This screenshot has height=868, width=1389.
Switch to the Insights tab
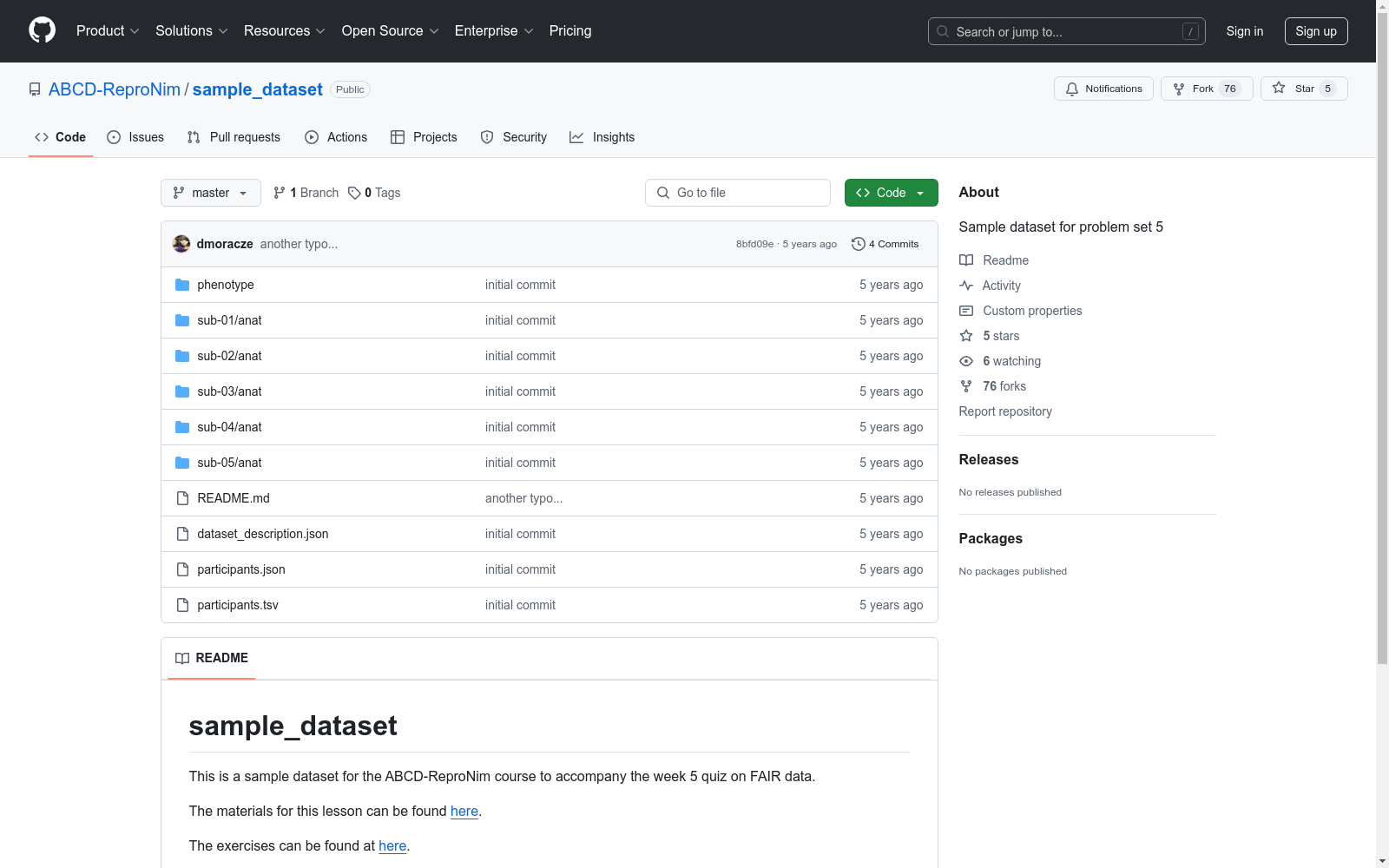(602, 137)
